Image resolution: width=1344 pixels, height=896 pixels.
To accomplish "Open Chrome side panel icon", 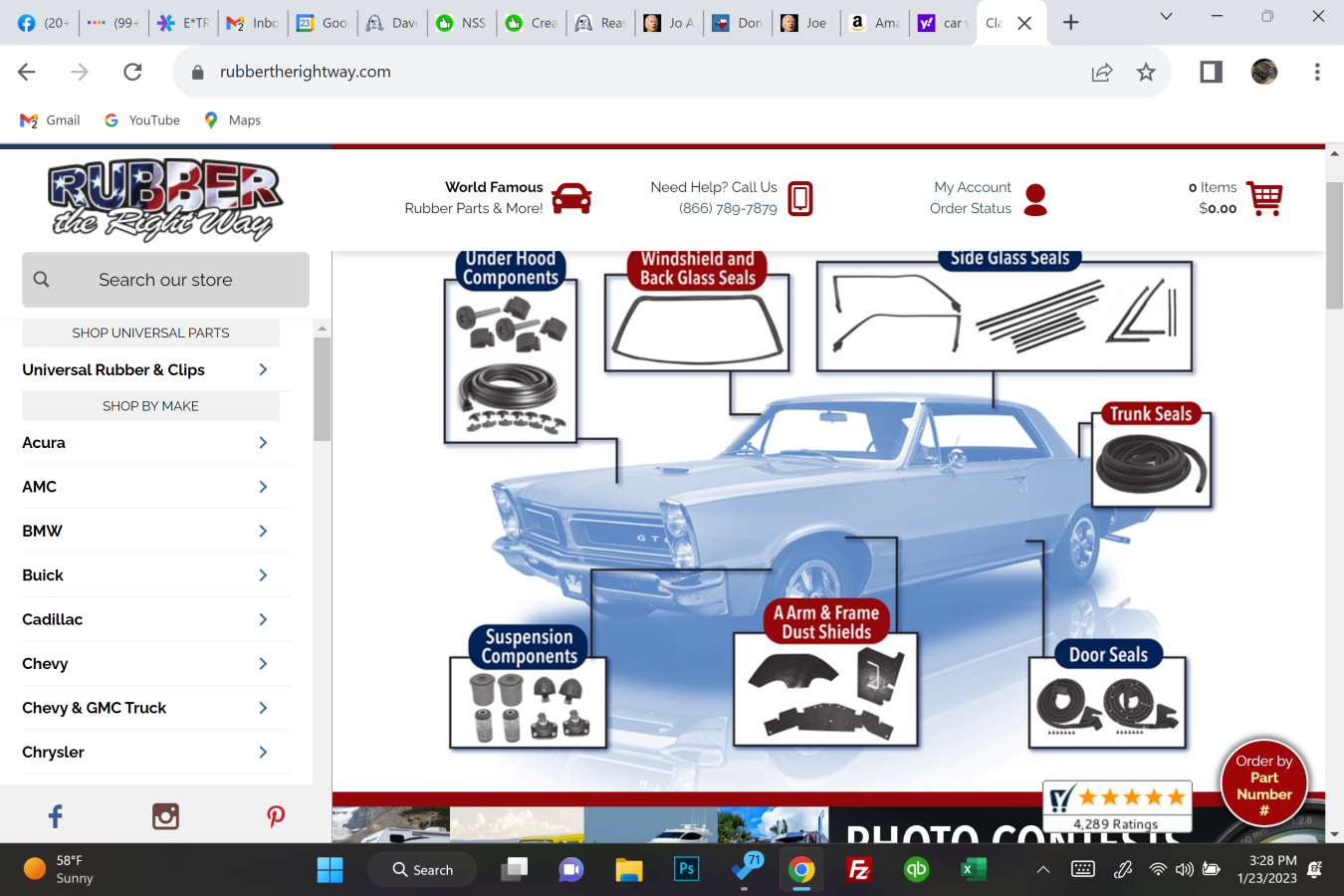I will pyautogui.click(x=1211, y=72).
